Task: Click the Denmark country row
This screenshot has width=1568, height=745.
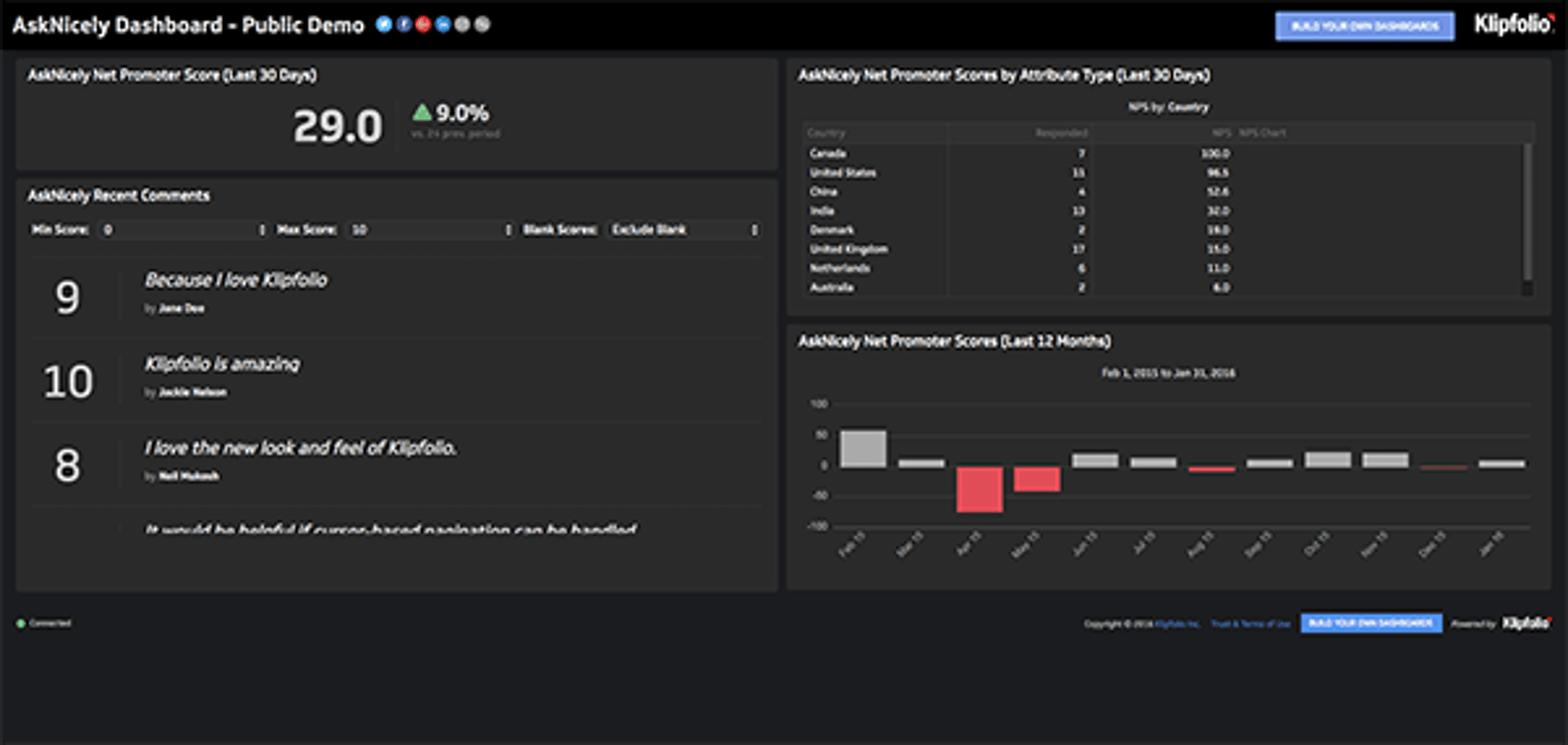Action: [x=1164, y=230]
